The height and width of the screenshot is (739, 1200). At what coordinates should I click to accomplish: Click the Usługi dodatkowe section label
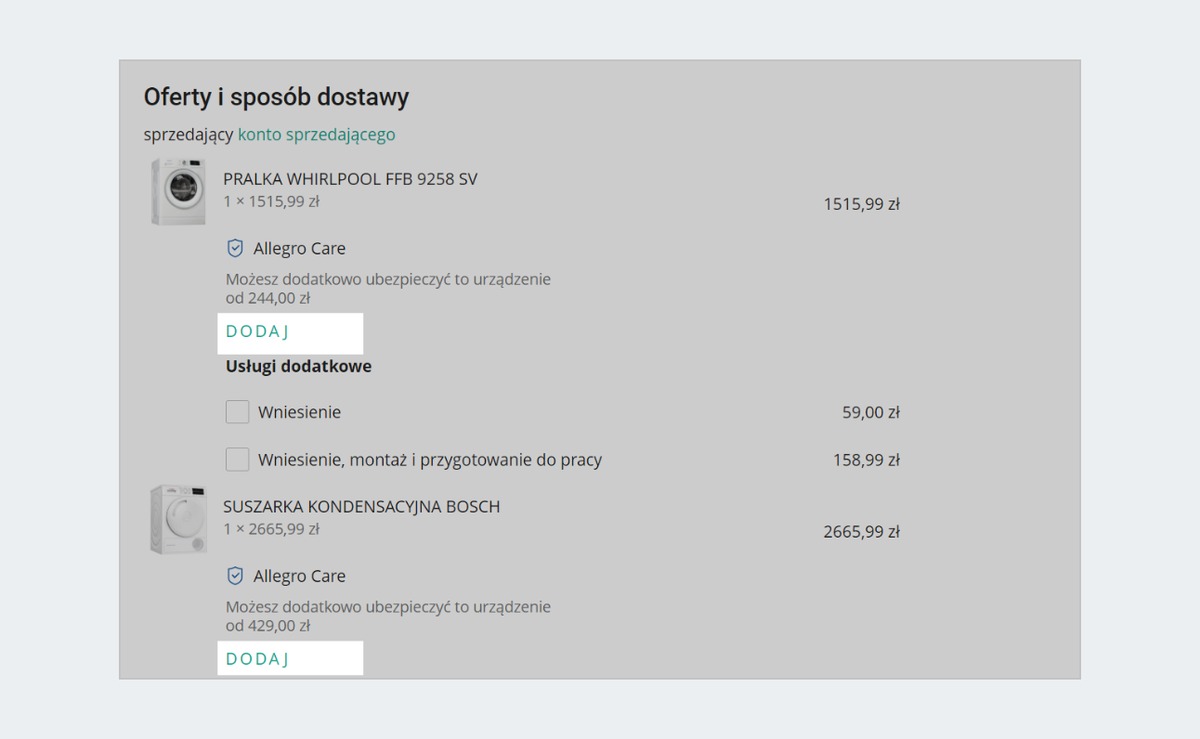(x=297, y=365)
